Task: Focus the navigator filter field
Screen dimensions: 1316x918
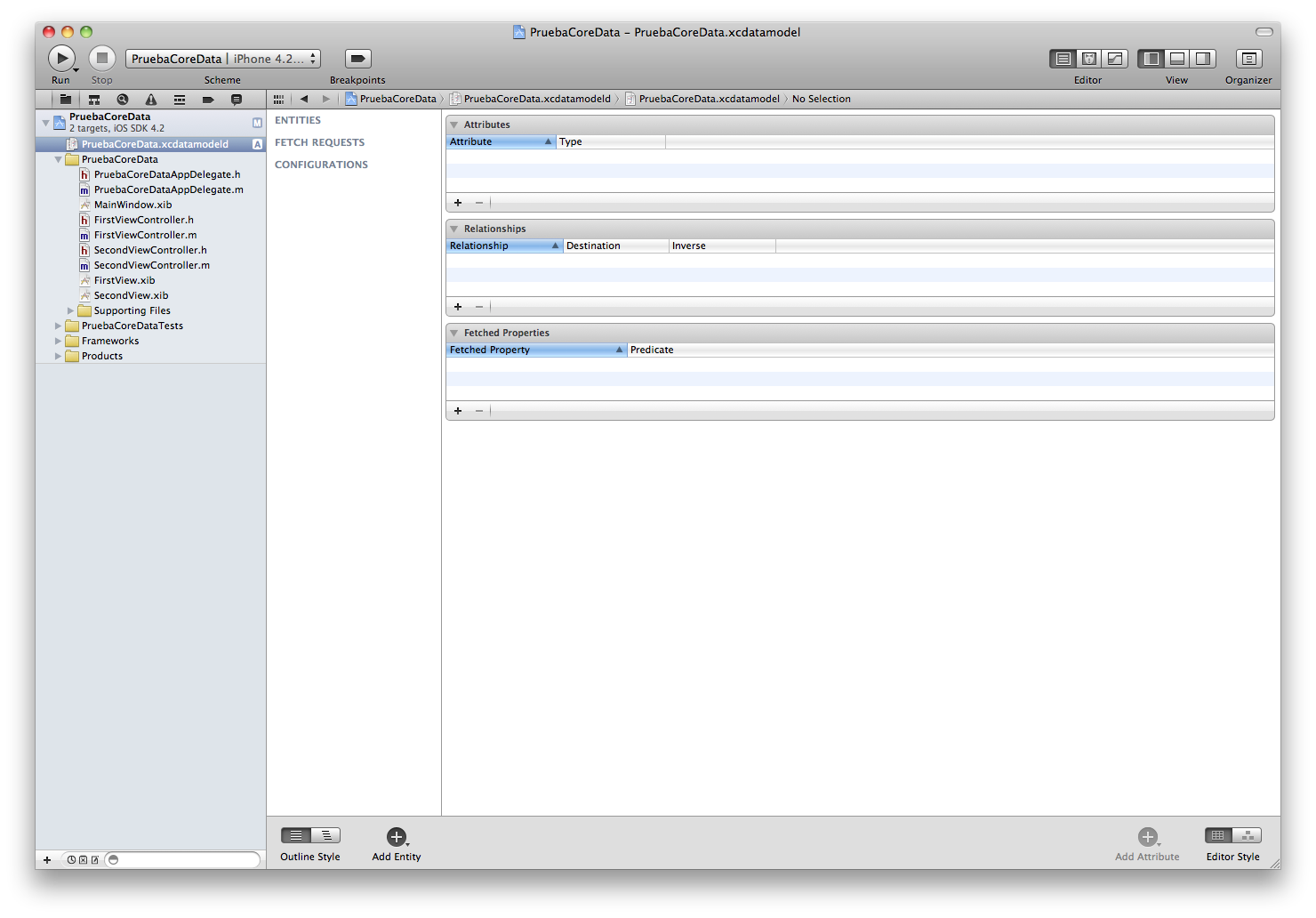Action: [x=183, y=860]
